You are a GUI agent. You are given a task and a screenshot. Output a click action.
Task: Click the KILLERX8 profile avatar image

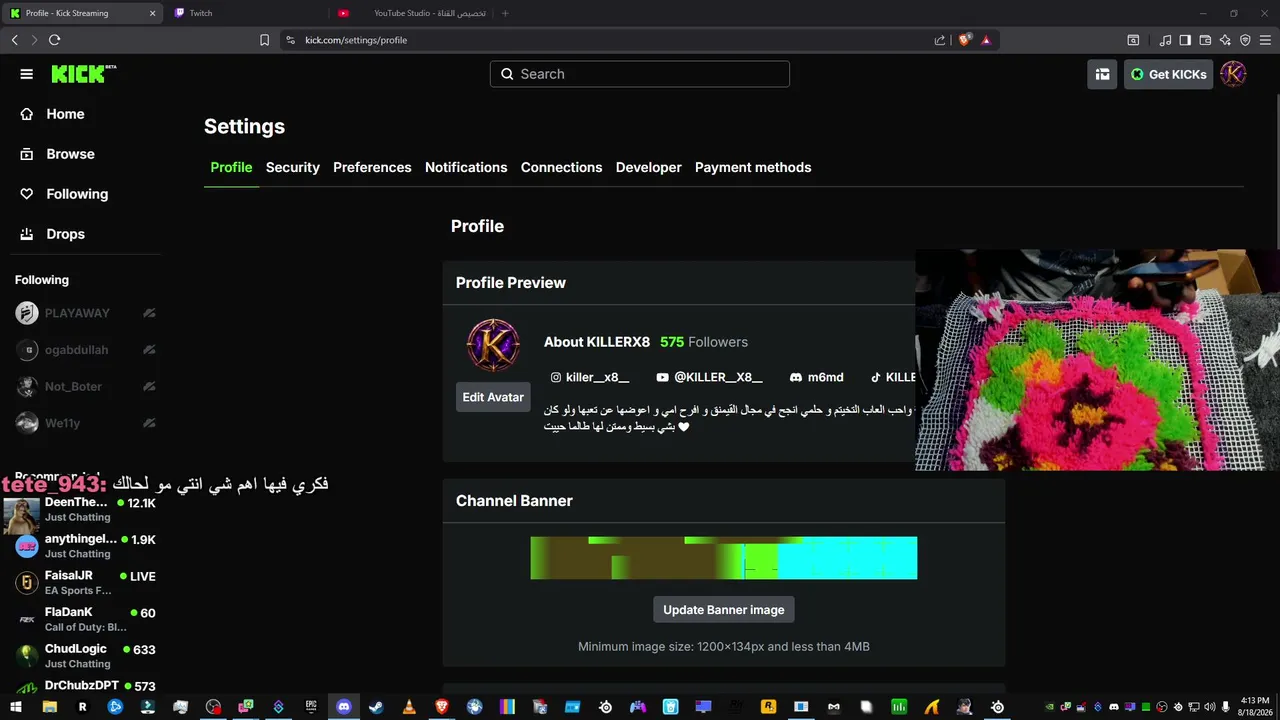(493, 345)
